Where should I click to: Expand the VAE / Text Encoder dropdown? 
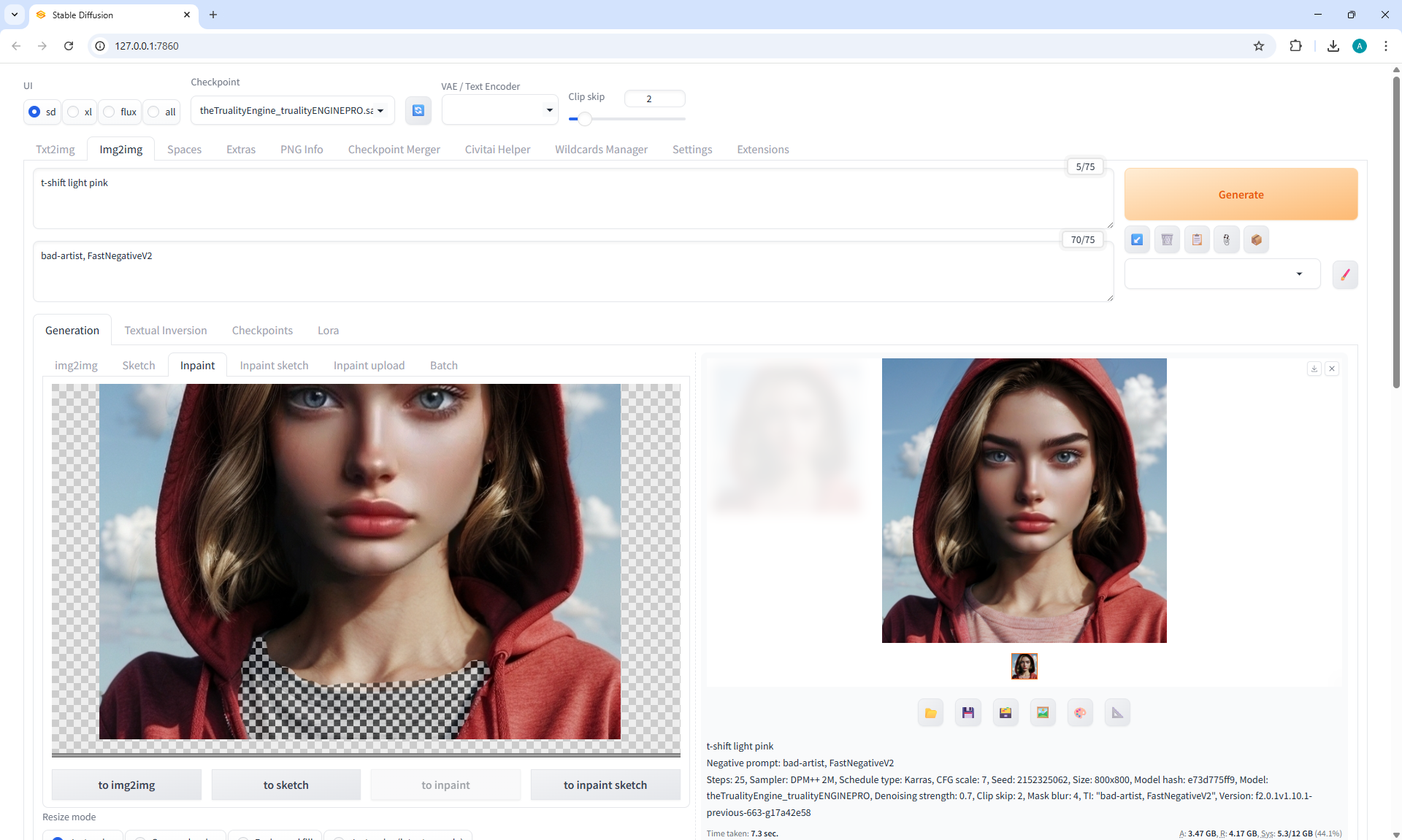pos(499,110)
